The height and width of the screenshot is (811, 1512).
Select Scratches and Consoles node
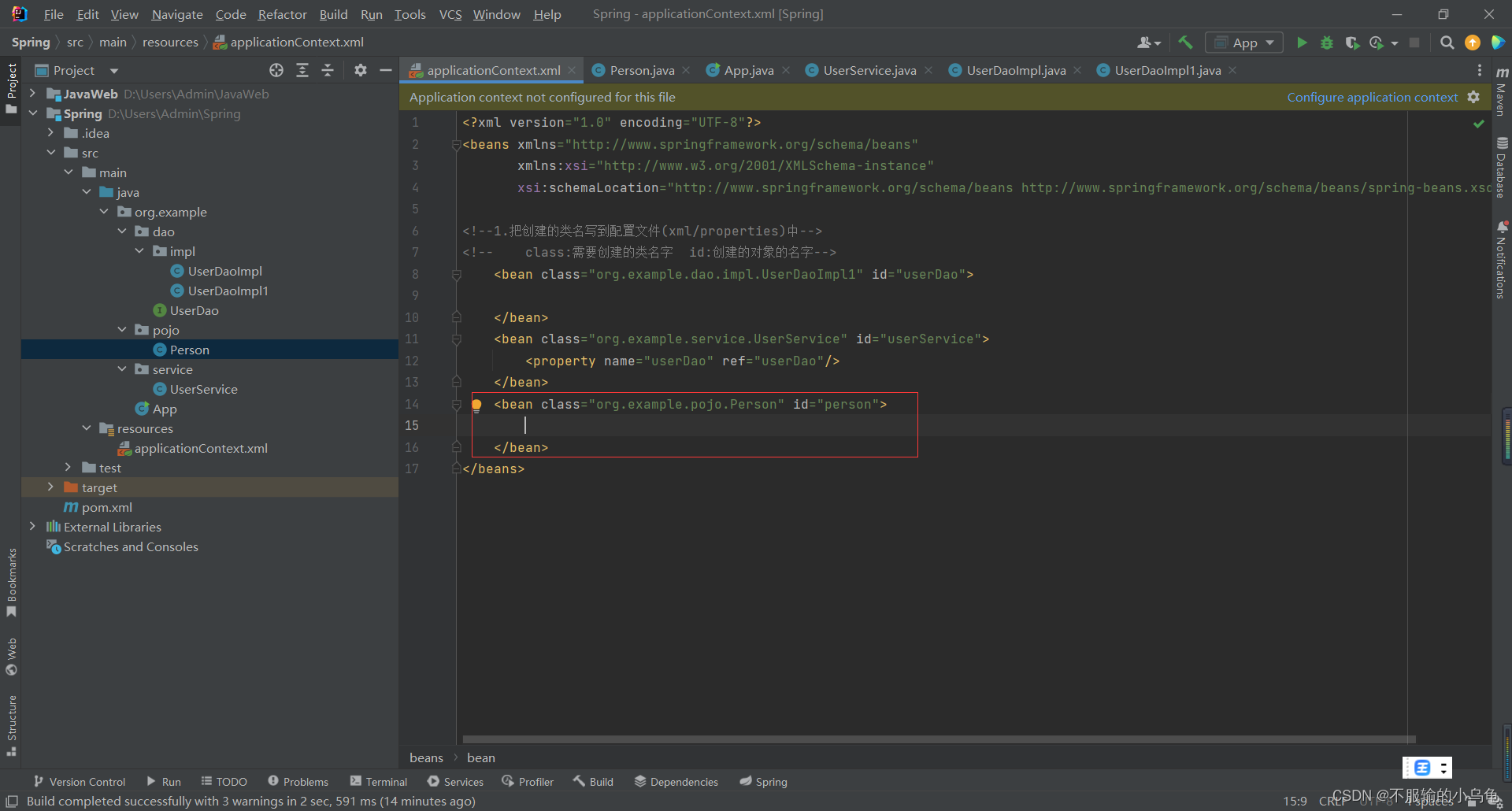(131, 546)
